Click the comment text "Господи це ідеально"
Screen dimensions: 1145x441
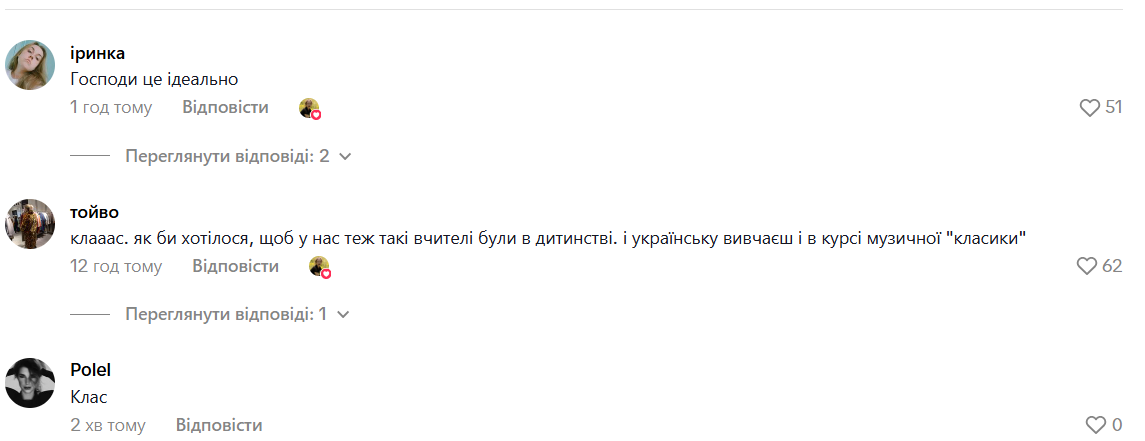coord(154,79)
